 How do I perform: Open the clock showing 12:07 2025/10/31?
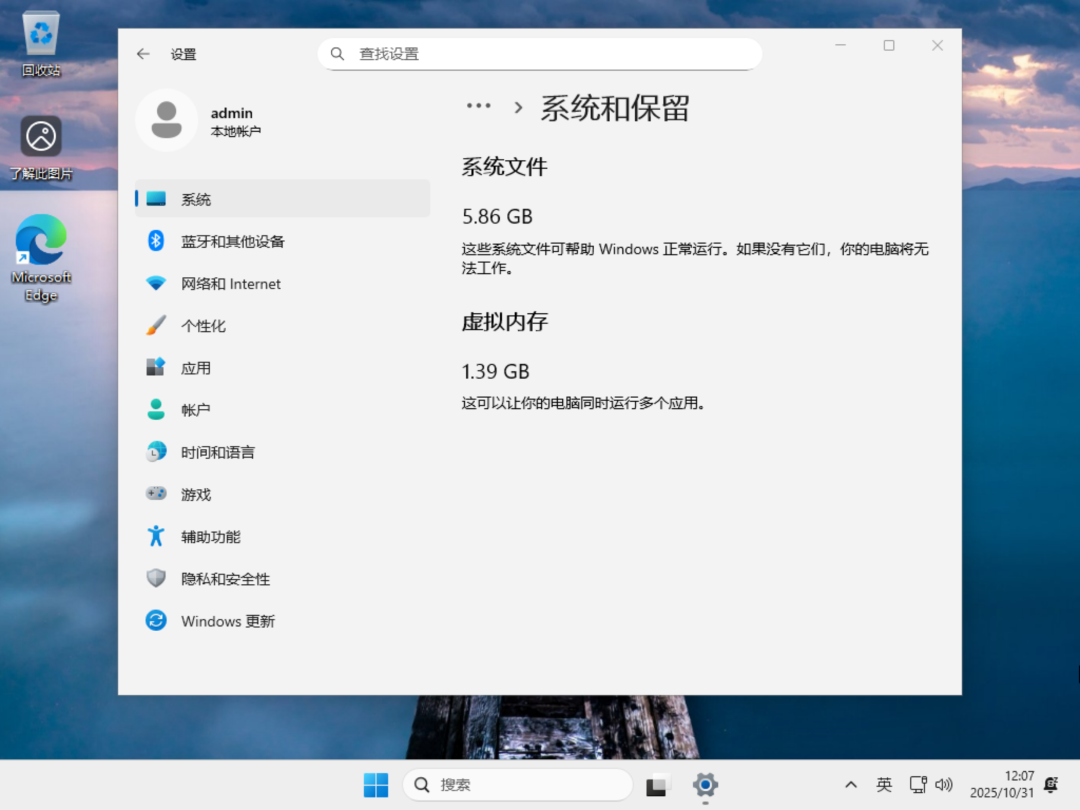(1002, 785)
